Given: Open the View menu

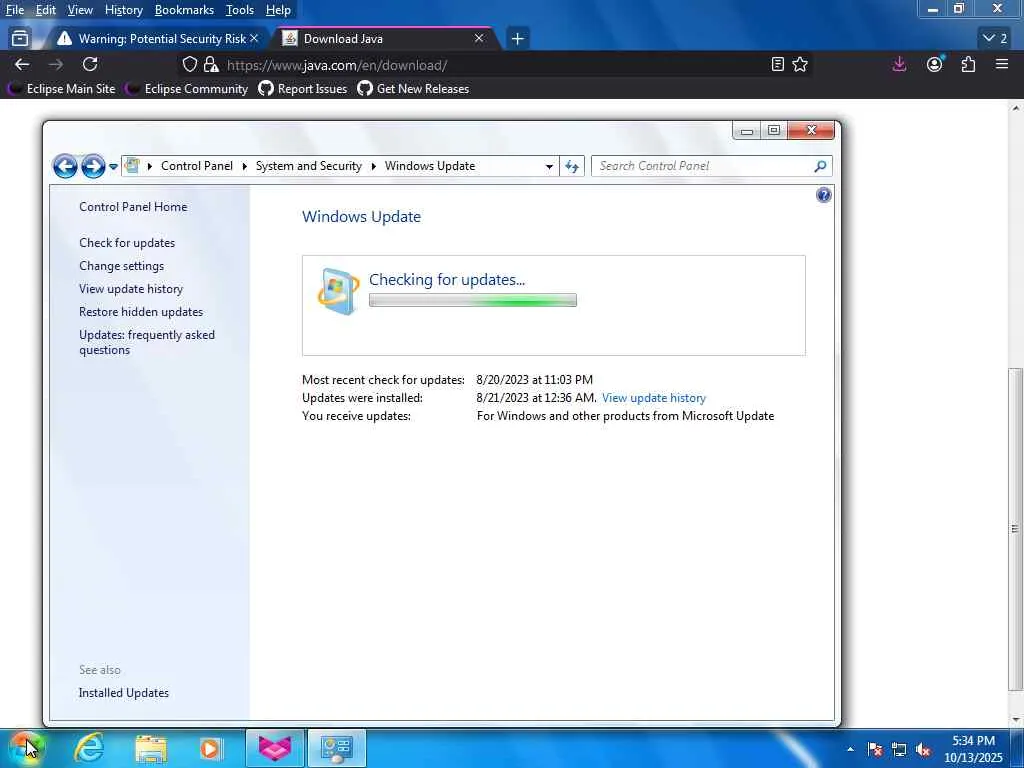Looking at the screenshot, I should click(x=80, y=10).
